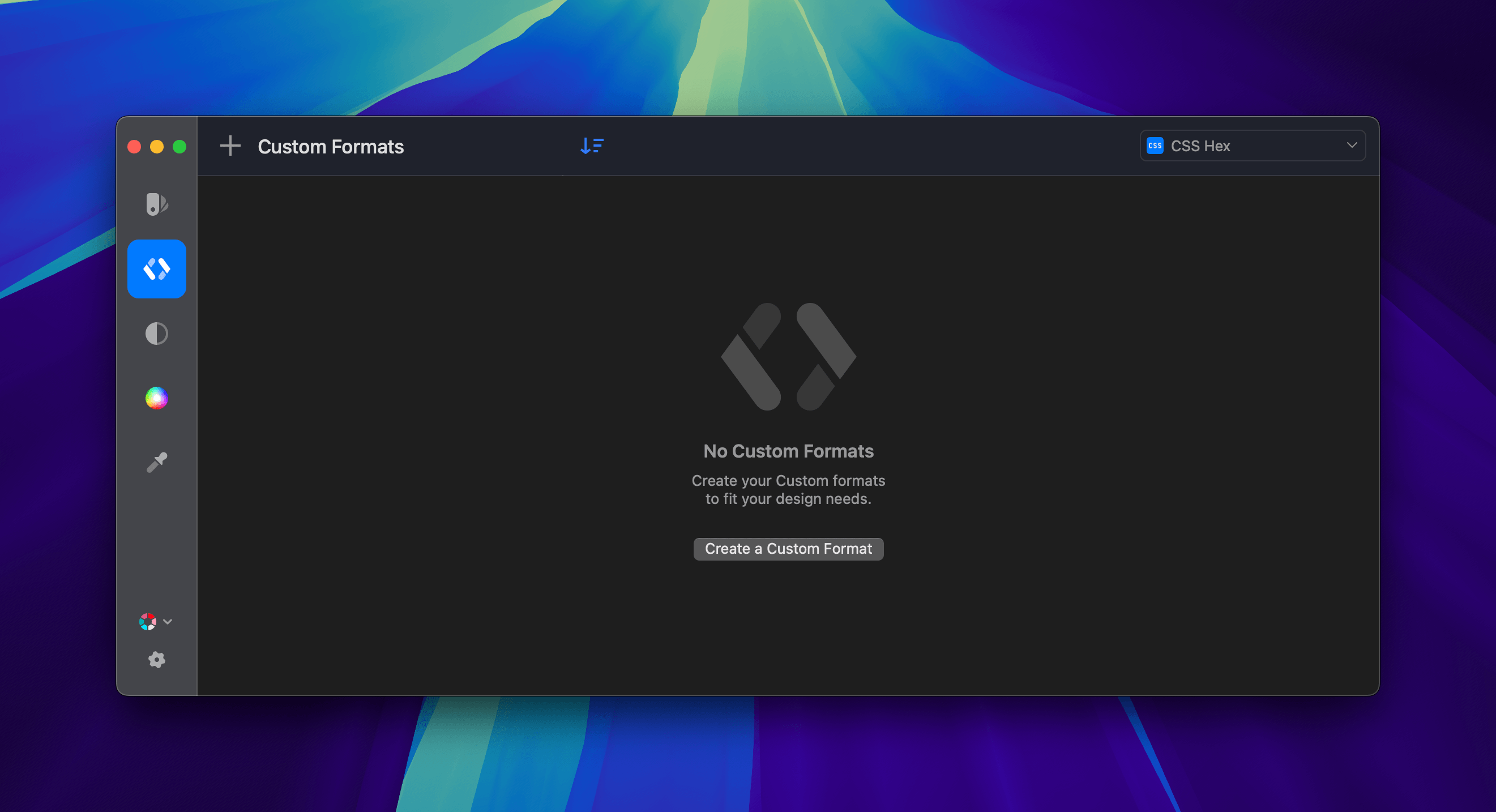
Task: Open settings via the gear icon
Action: [156, 659]
